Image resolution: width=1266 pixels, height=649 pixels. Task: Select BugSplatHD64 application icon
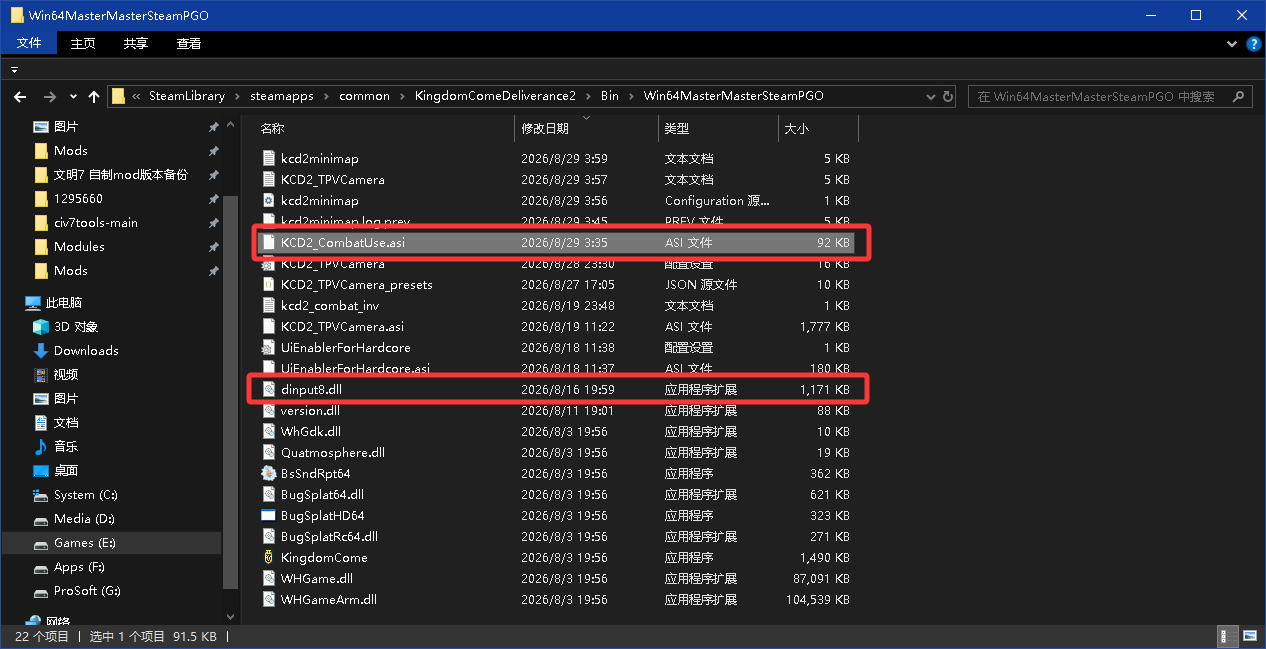click(x=268, y=515)
